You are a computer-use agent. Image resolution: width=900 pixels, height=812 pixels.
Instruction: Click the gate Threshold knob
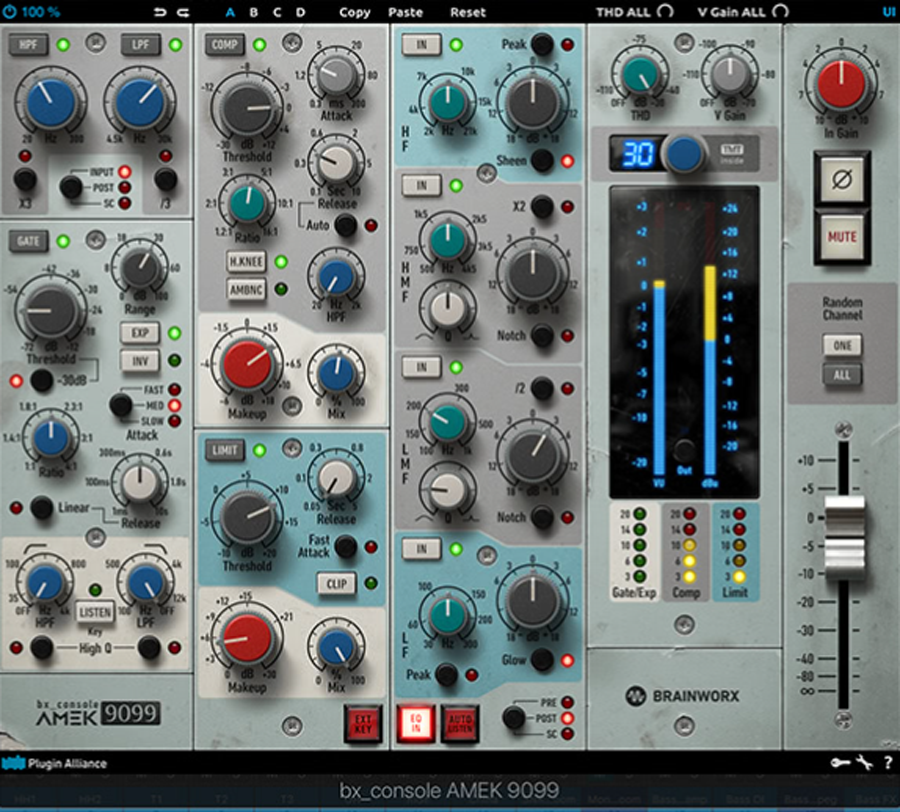tap(51, 311)
